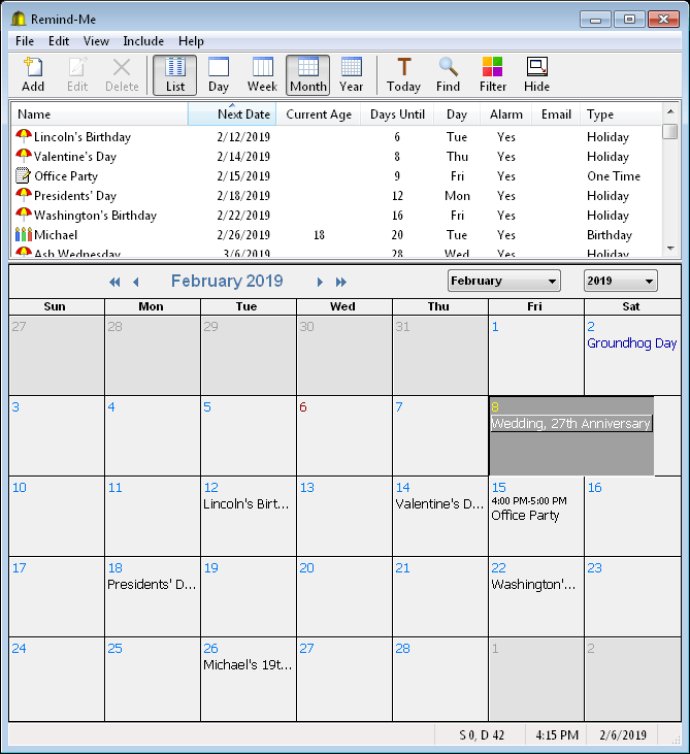The width and height of the screenshot is (690, 754).
Task: Open the File menu
Action: click(x=25, y=41)
